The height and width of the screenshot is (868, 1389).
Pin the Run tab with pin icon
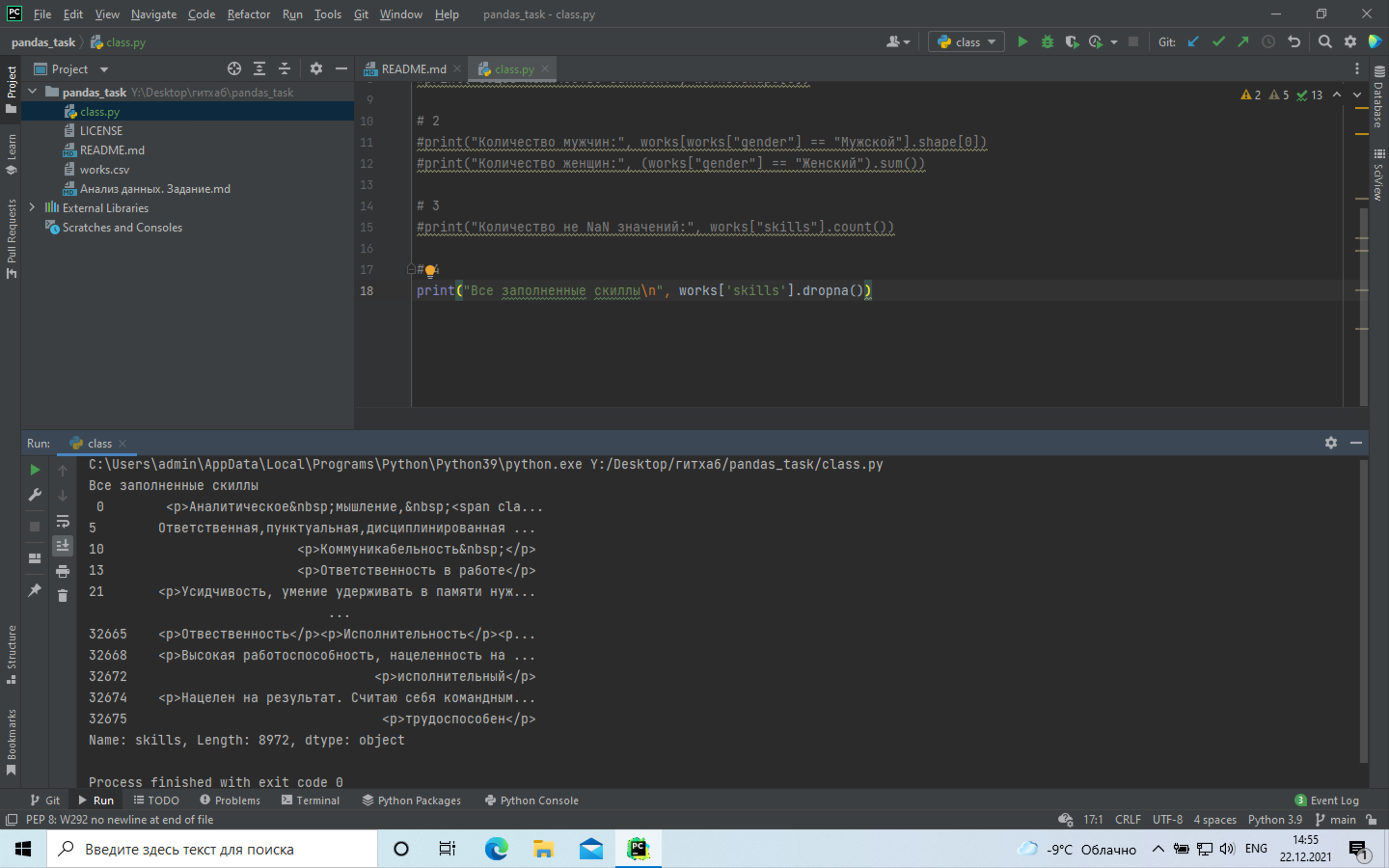(34, 590)
